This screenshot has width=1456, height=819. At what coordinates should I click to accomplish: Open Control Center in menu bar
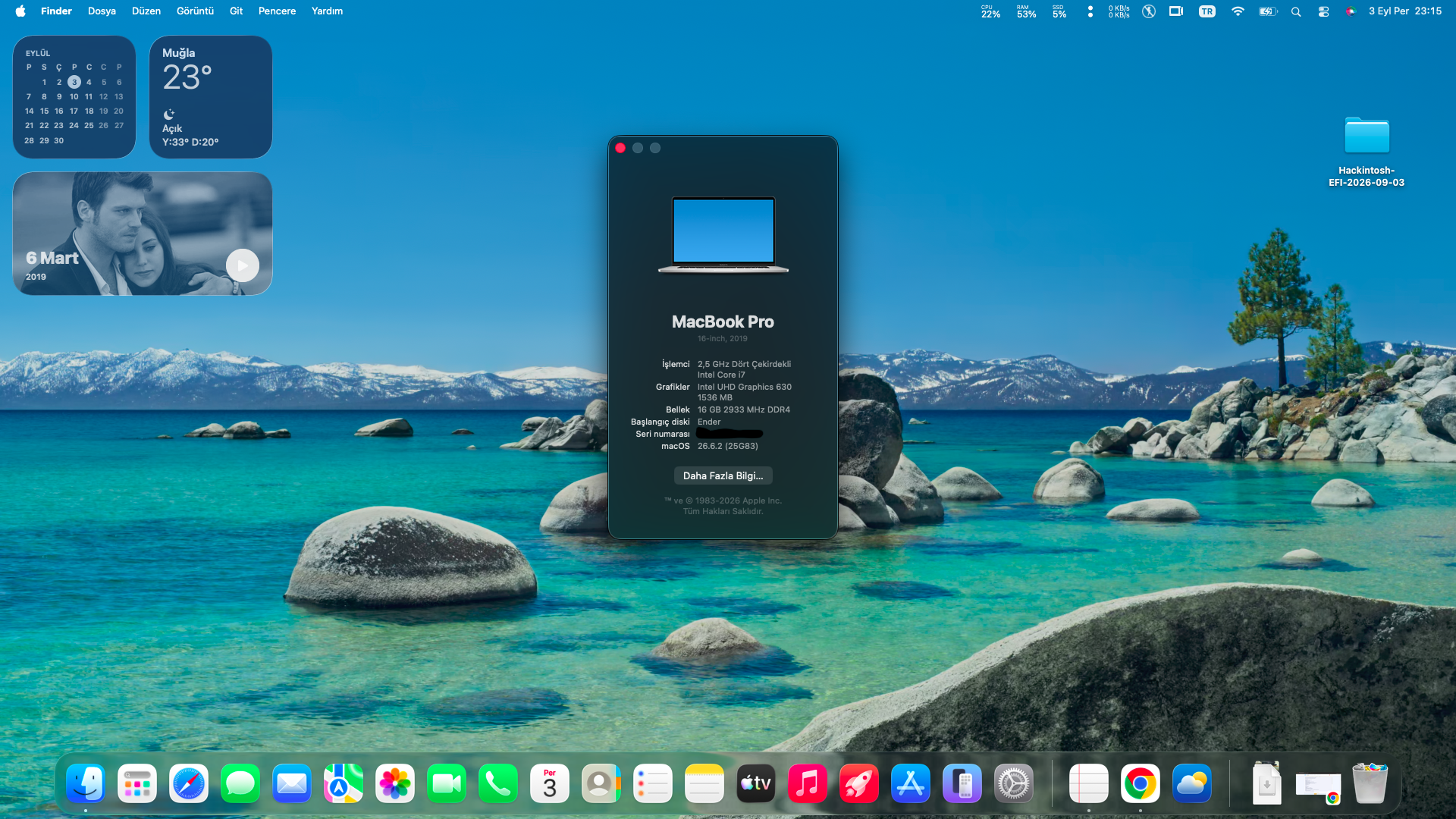pyautogui.click(x=1323, y=11)
